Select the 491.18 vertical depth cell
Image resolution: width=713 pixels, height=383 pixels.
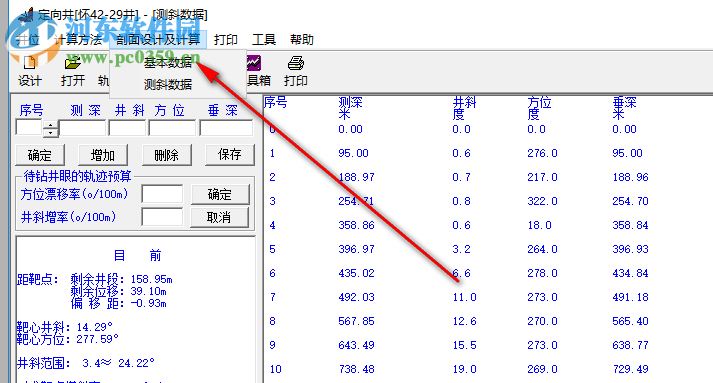click(x=630, y=297)
